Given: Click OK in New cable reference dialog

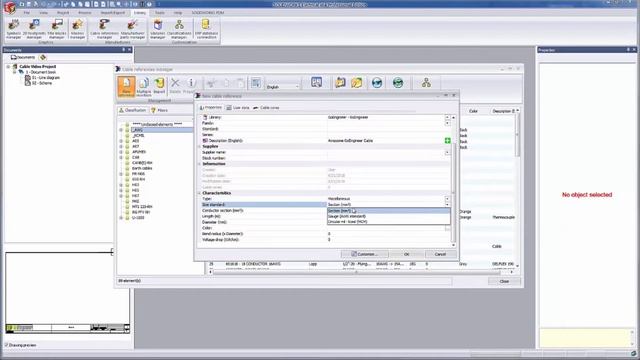Looking at the screenshot, I should 406,254.
